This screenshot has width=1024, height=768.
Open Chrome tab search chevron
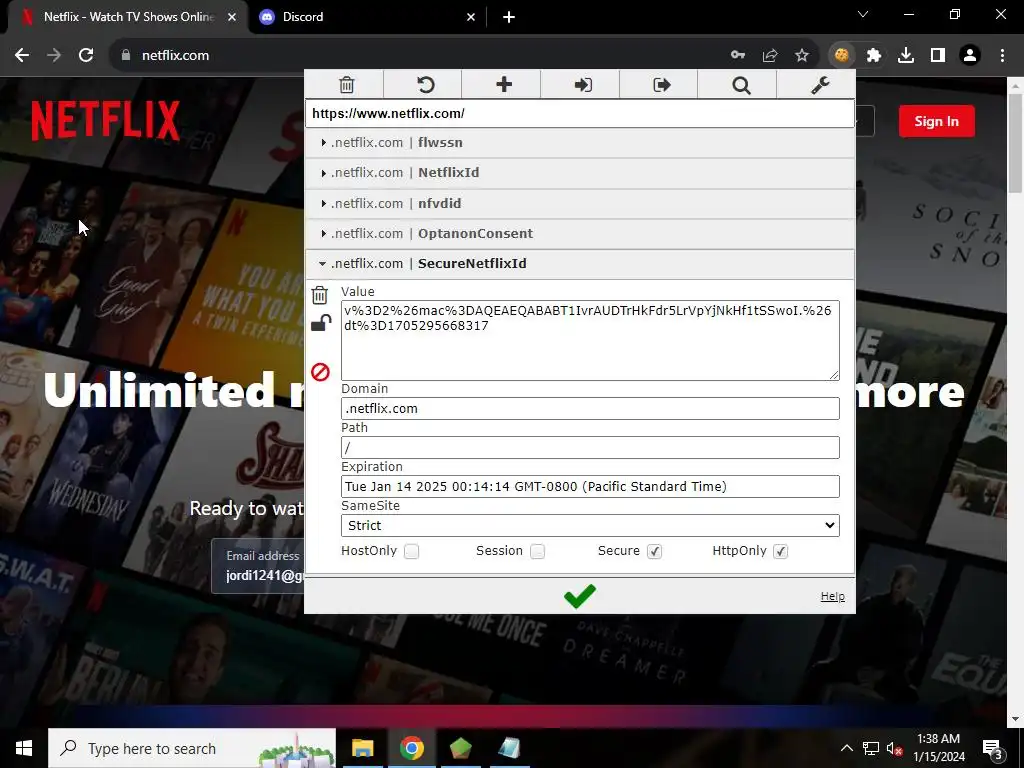863,14
